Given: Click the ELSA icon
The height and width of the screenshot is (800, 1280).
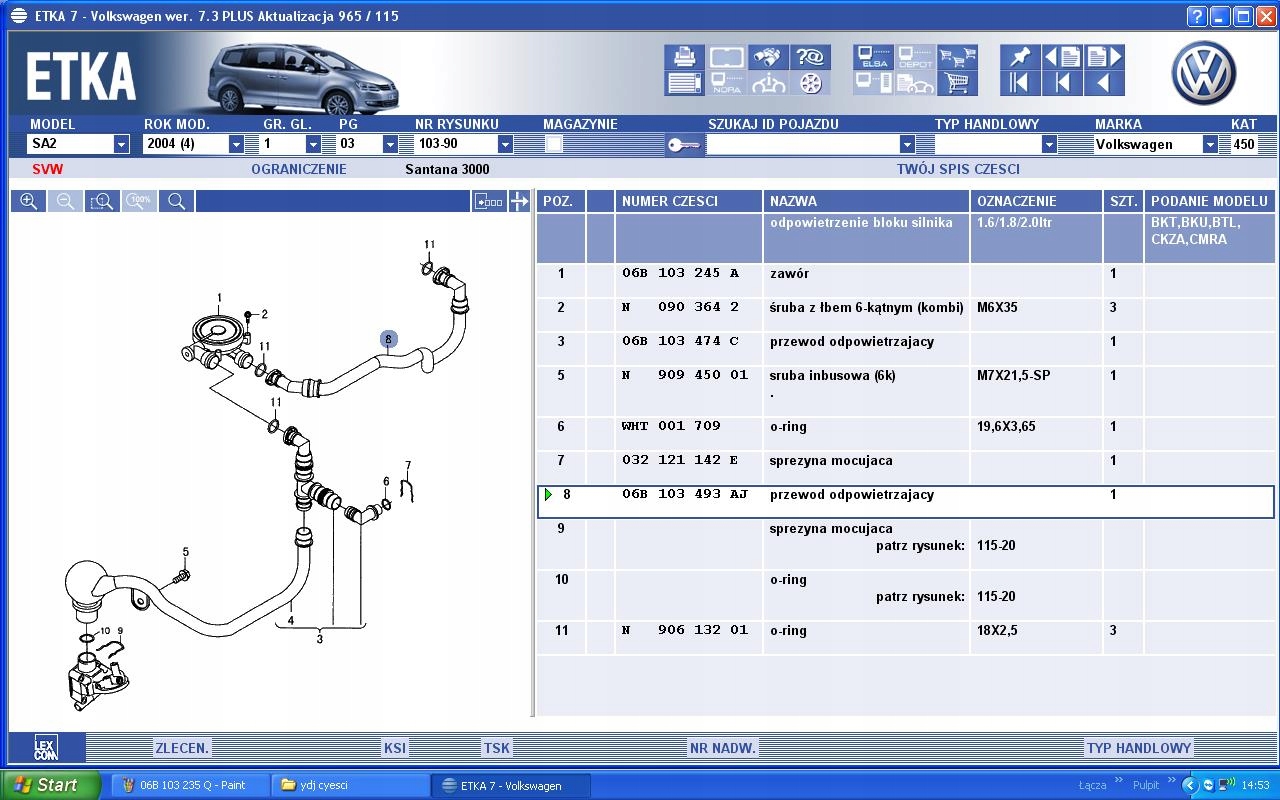Looking at the screenshot, I should pyautogui.click(x=874, y=57).
